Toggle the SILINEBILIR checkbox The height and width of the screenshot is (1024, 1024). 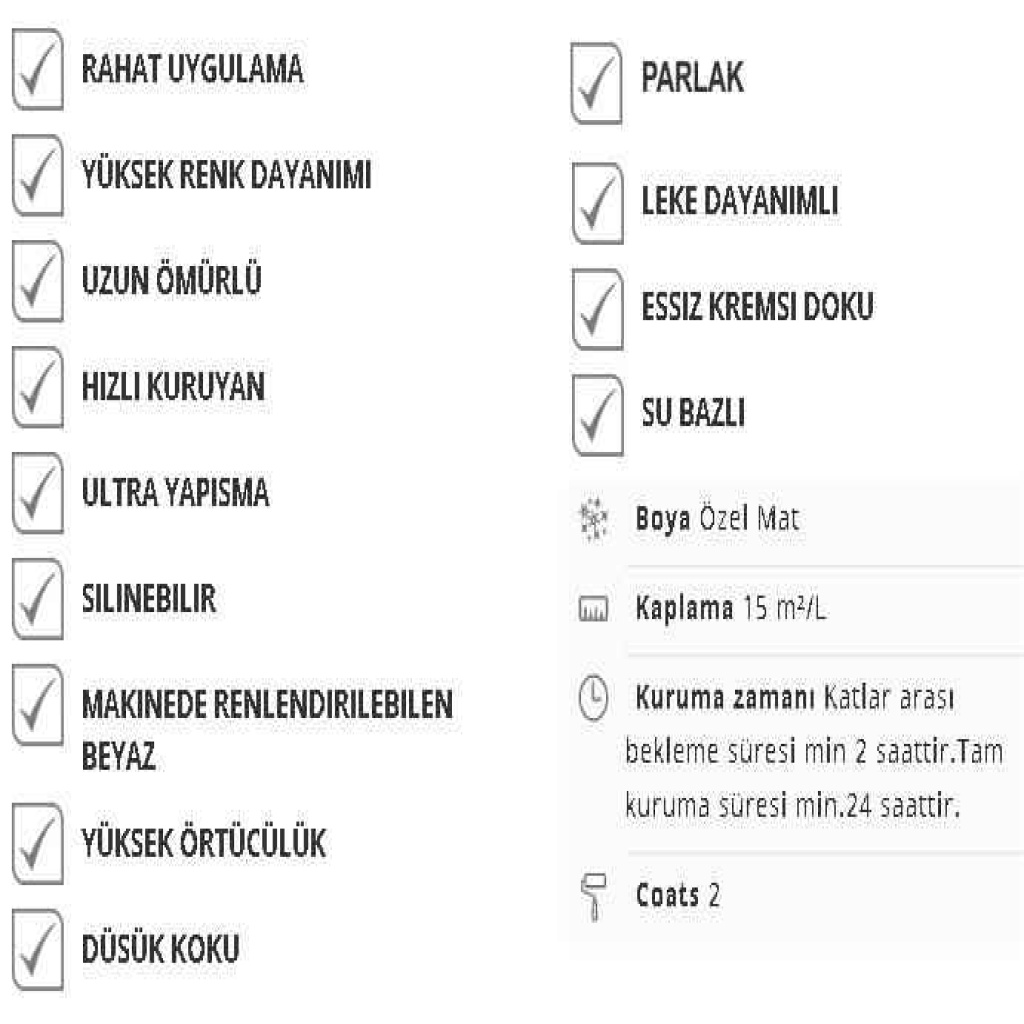click(38, 602)
